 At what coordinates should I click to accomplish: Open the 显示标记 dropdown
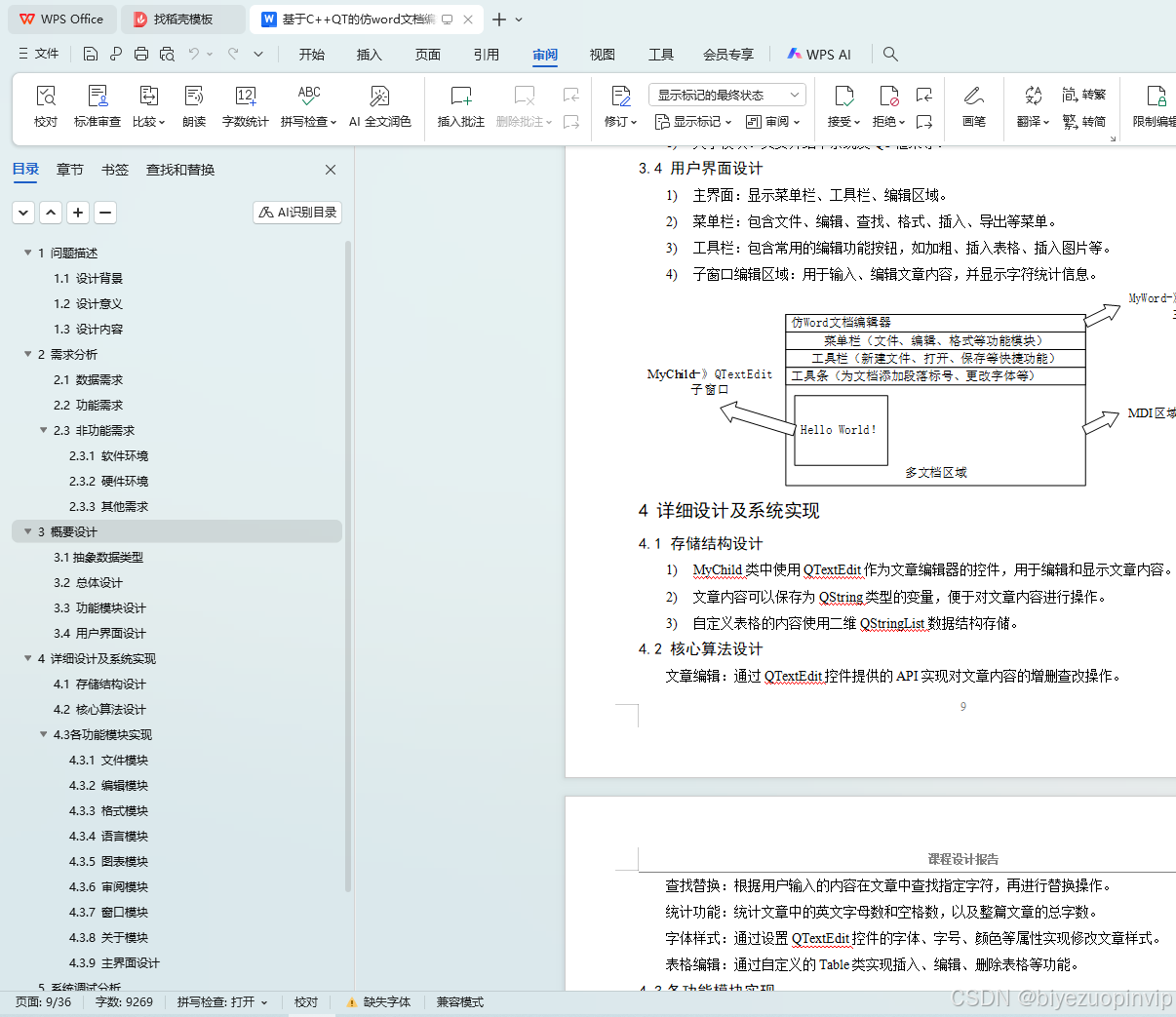[x=693, y=122]
